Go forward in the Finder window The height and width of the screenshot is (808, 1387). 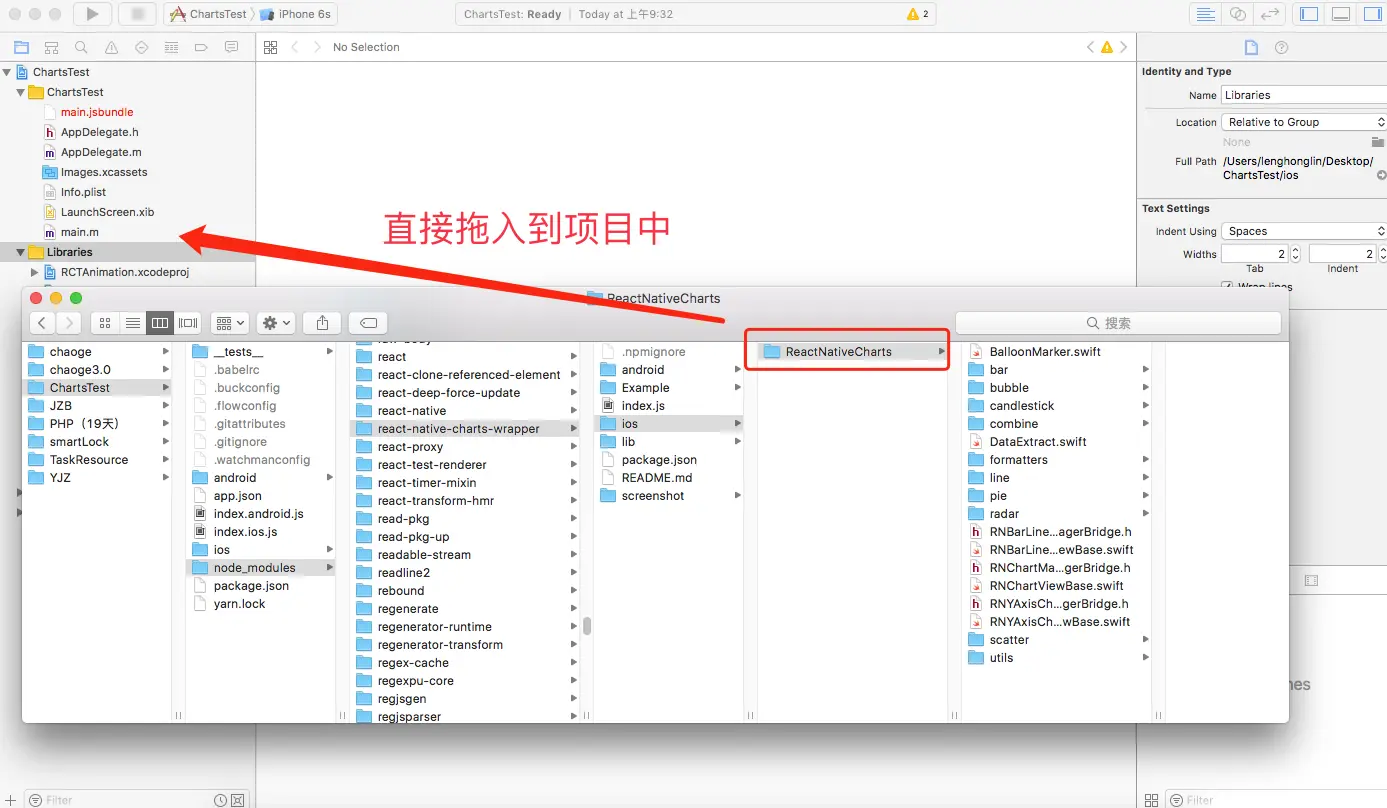click(68, 323)
